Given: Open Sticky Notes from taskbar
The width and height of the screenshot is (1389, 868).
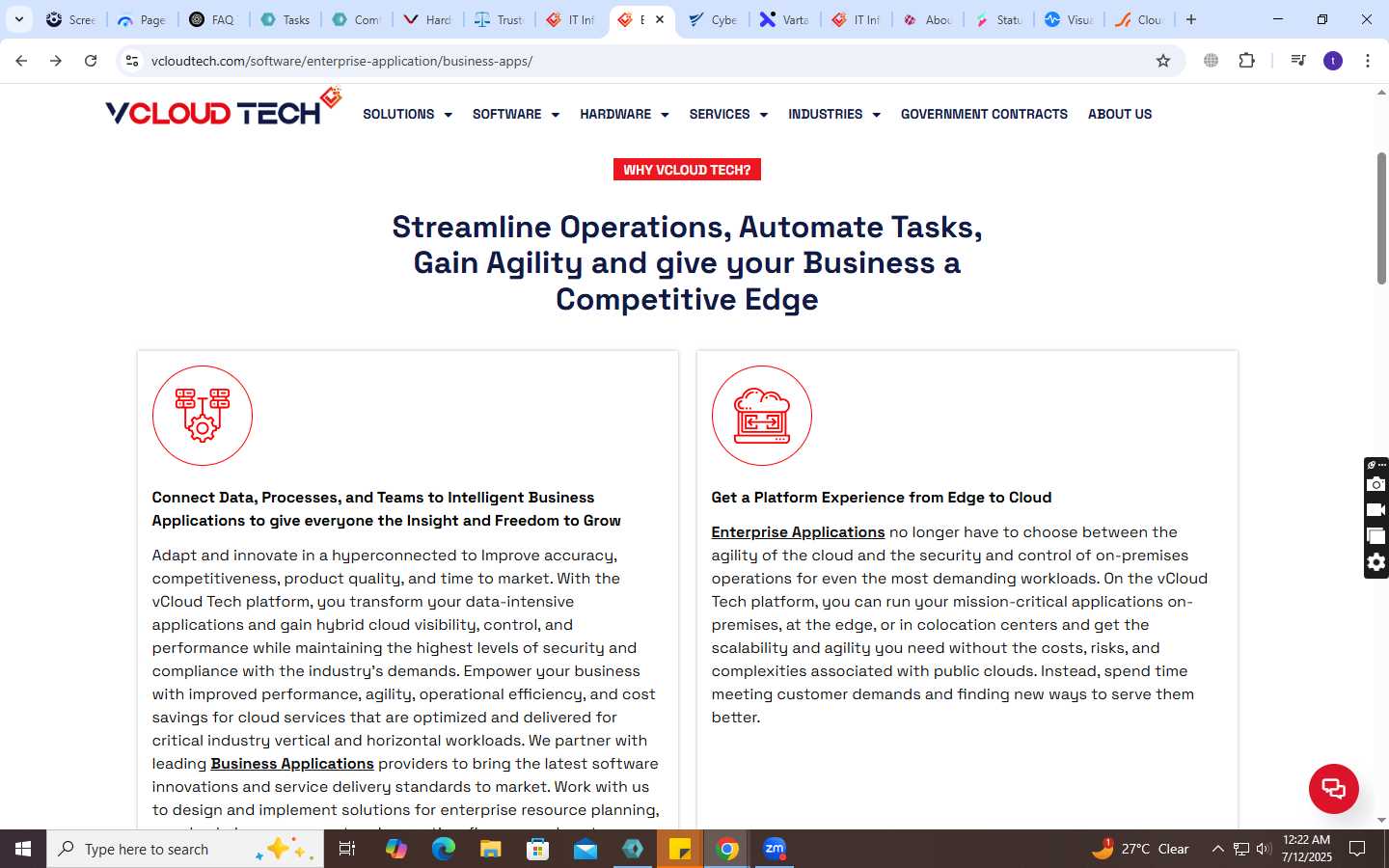Looking at the screenshot, I should (x=680, y=849).
